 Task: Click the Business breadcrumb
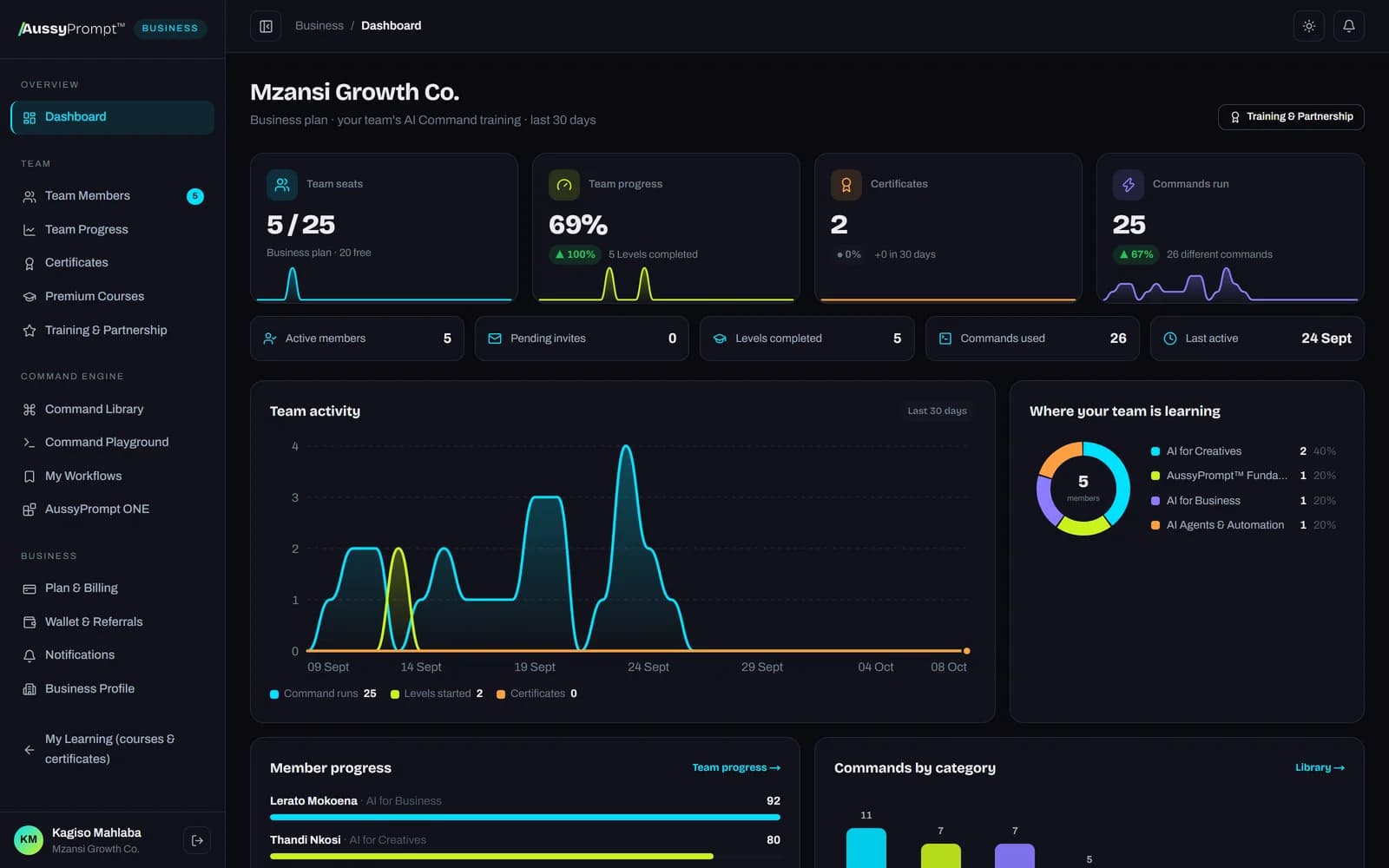(319, 26)
